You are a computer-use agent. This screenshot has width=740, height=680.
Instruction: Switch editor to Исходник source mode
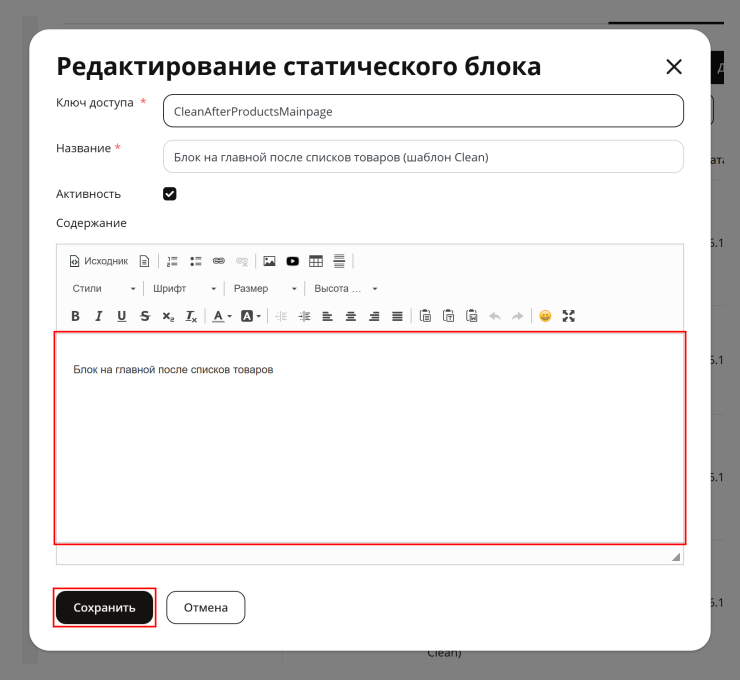[99, 261]
